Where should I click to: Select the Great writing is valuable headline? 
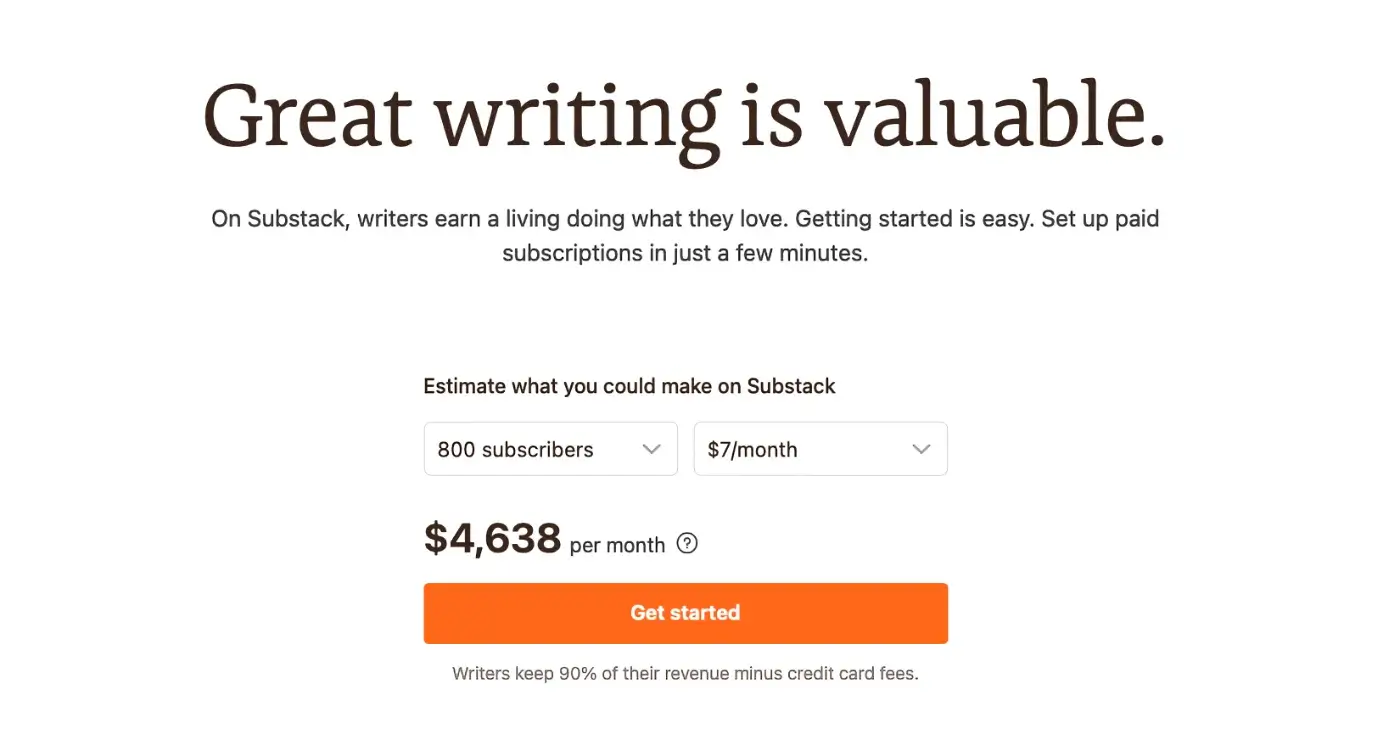[684, 113]
